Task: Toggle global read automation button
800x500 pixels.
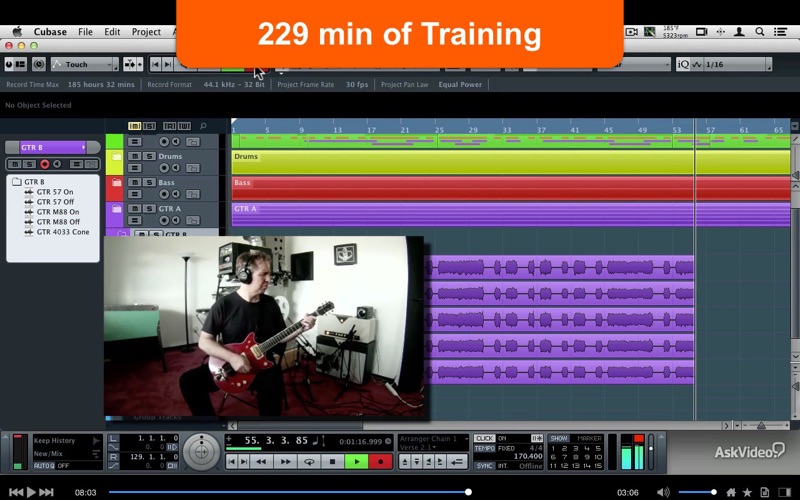Action: (169, 126)
